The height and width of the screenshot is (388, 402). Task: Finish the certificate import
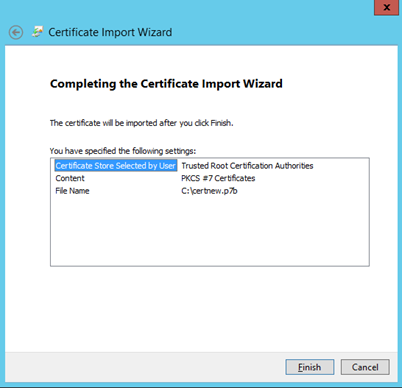tap(310, 367)
